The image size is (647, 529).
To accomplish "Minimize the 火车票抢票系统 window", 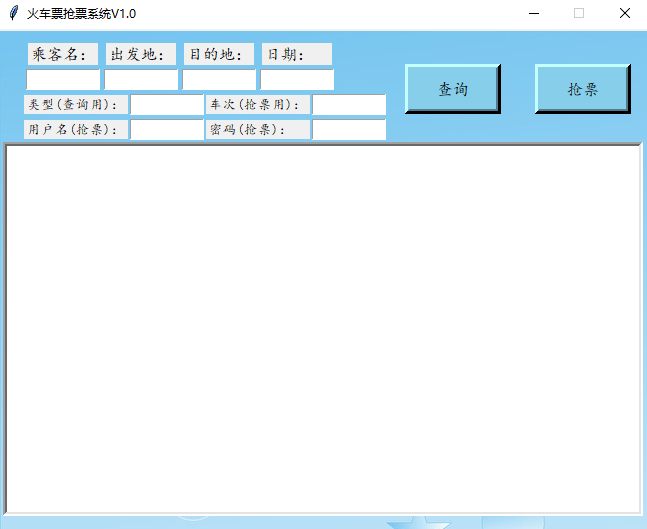I will pyautogui.click(x=534, y=14).
